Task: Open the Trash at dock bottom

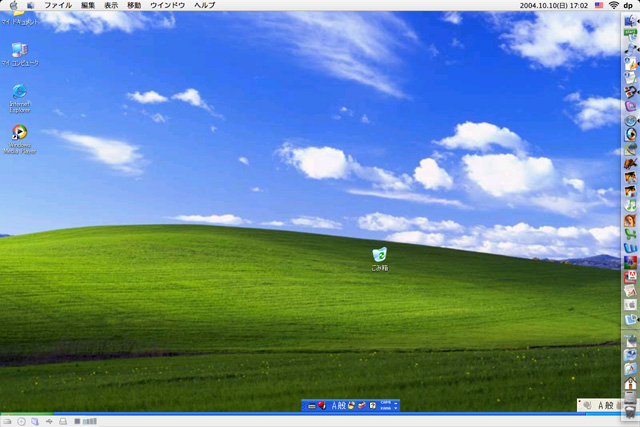Action: 630,411
